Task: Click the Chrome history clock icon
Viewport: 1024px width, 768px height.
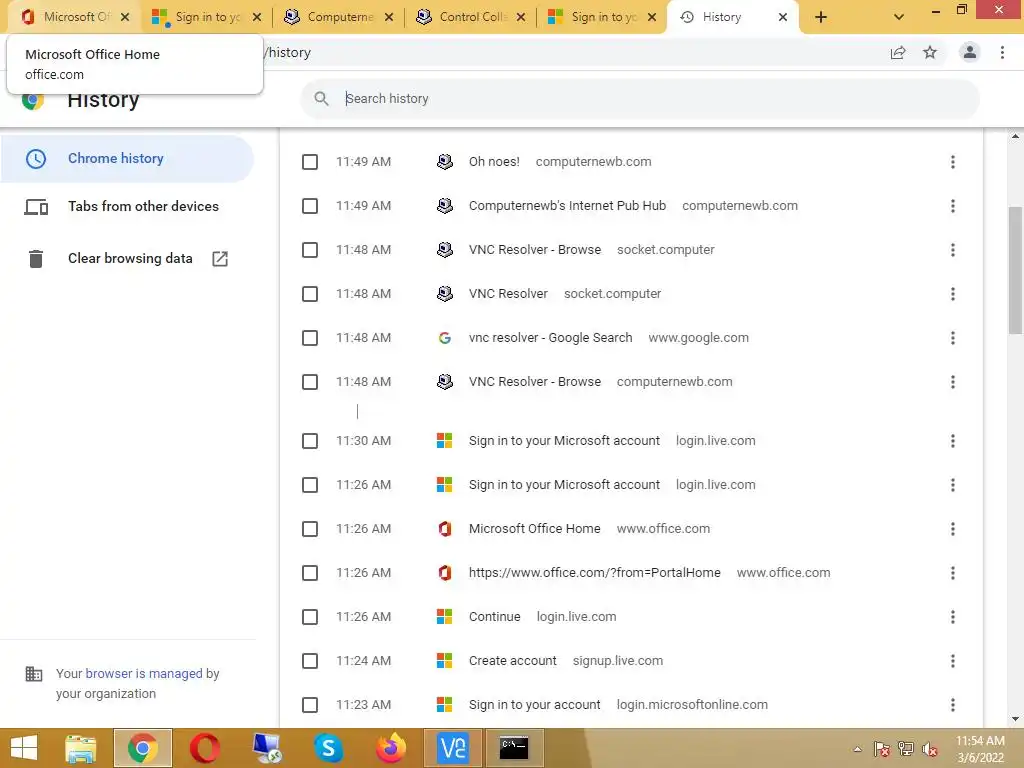Action: pyautogui.click(x=36, y=159)
